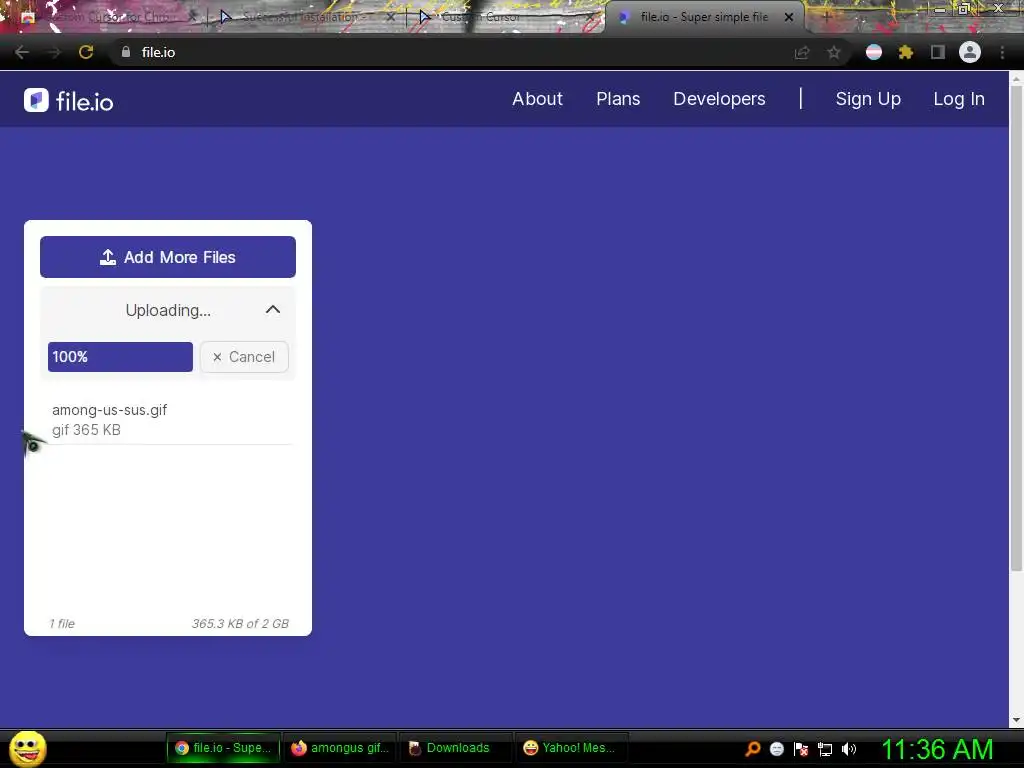Click the lock icon in the address bar
The height and width of the screenshot is (768, 1024).
pos(126,52)
